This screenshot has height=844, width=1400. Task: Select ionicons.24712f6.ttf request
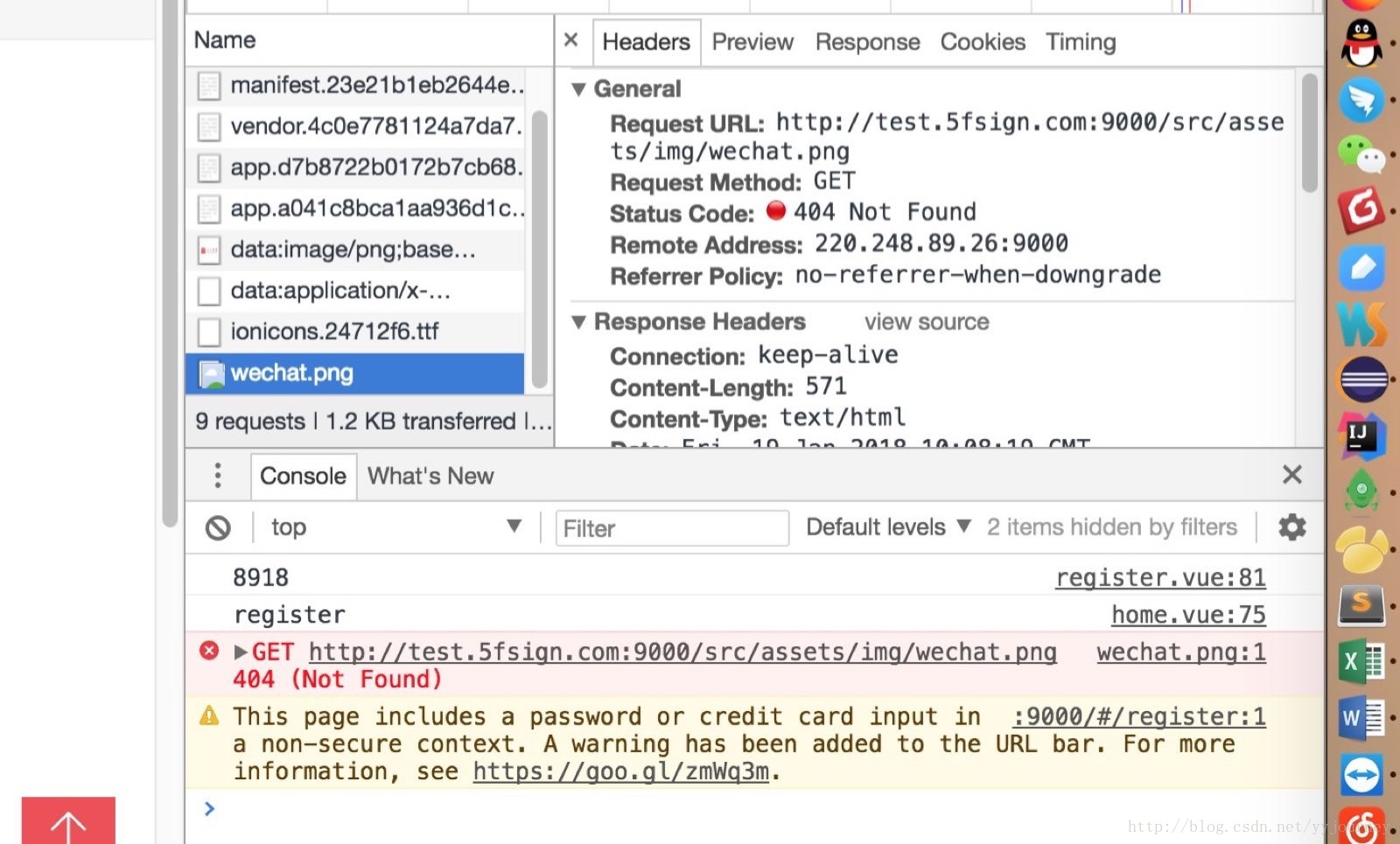pyautogui.click(x=355, y=331)
